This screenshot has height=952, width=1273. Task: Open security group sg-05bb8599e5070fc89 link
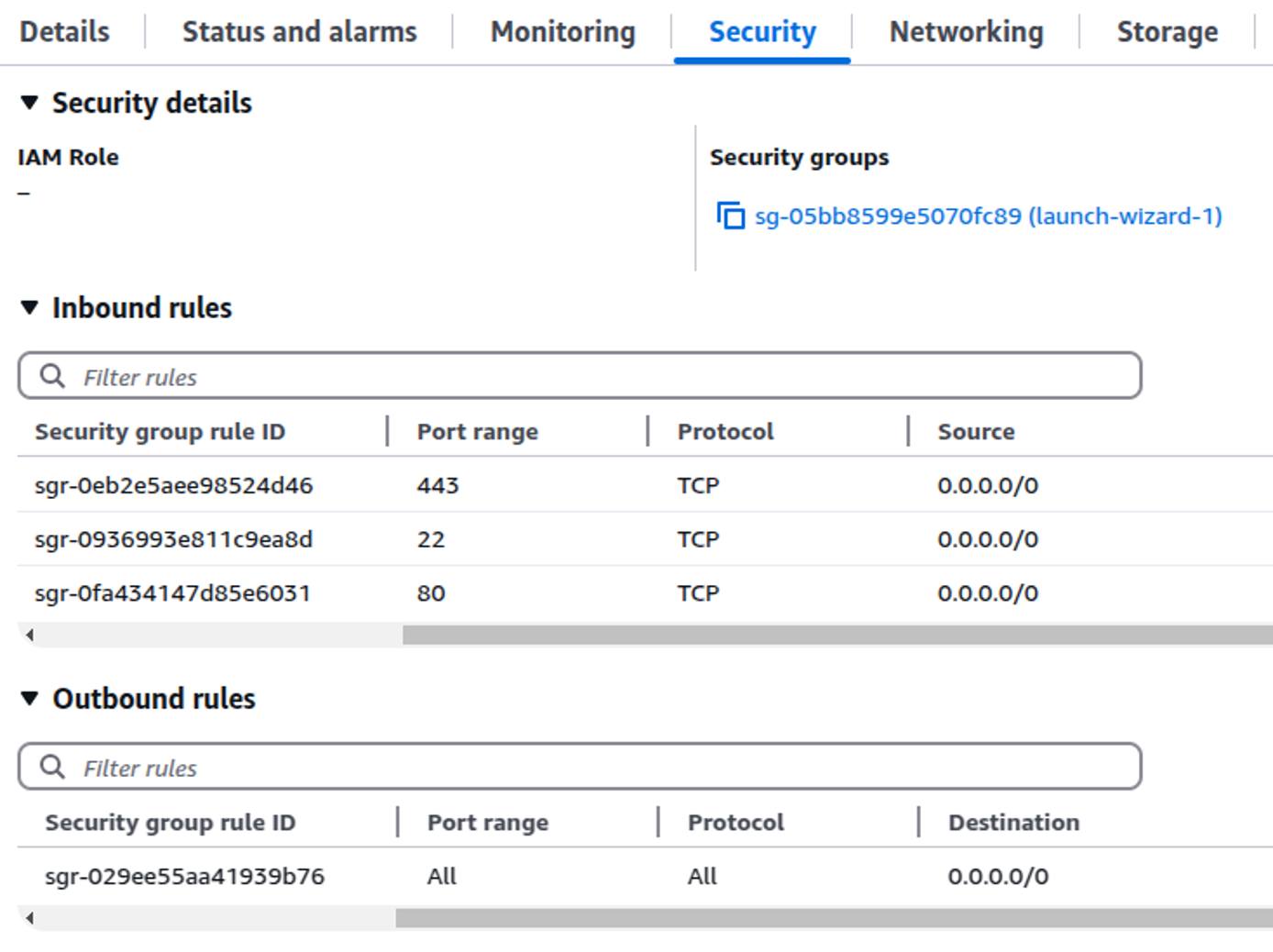click(988, 216)
